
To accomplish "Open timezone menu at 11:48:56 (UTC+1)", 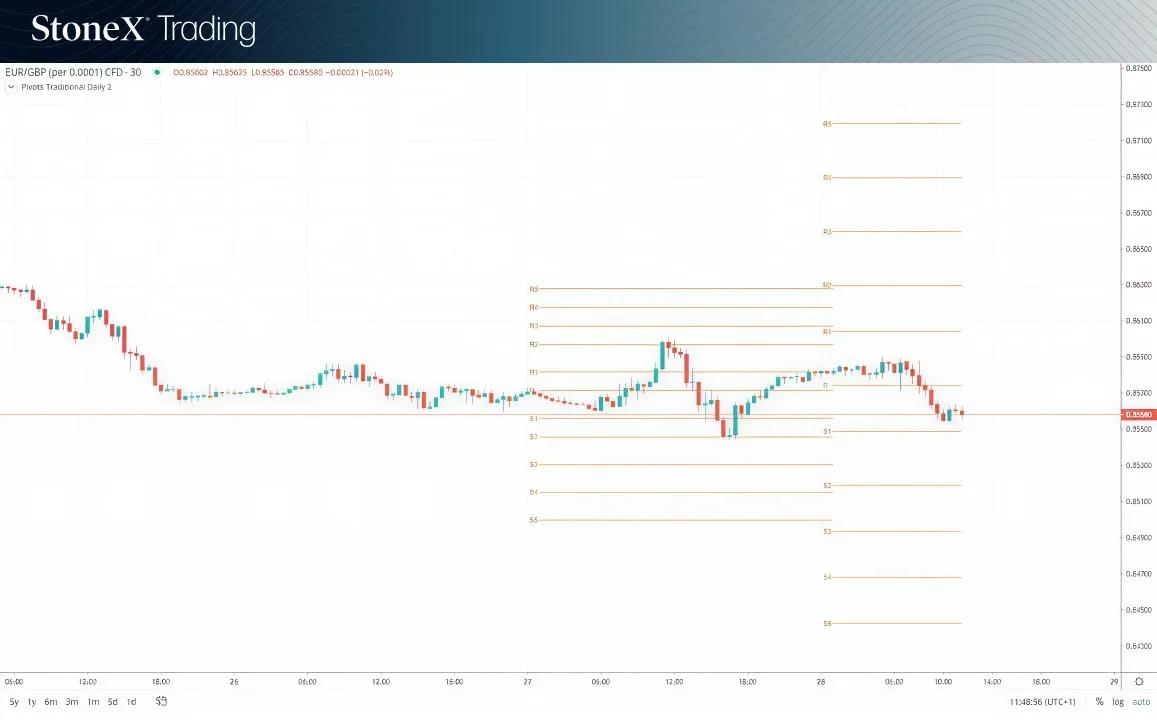I will point(1043,702).
